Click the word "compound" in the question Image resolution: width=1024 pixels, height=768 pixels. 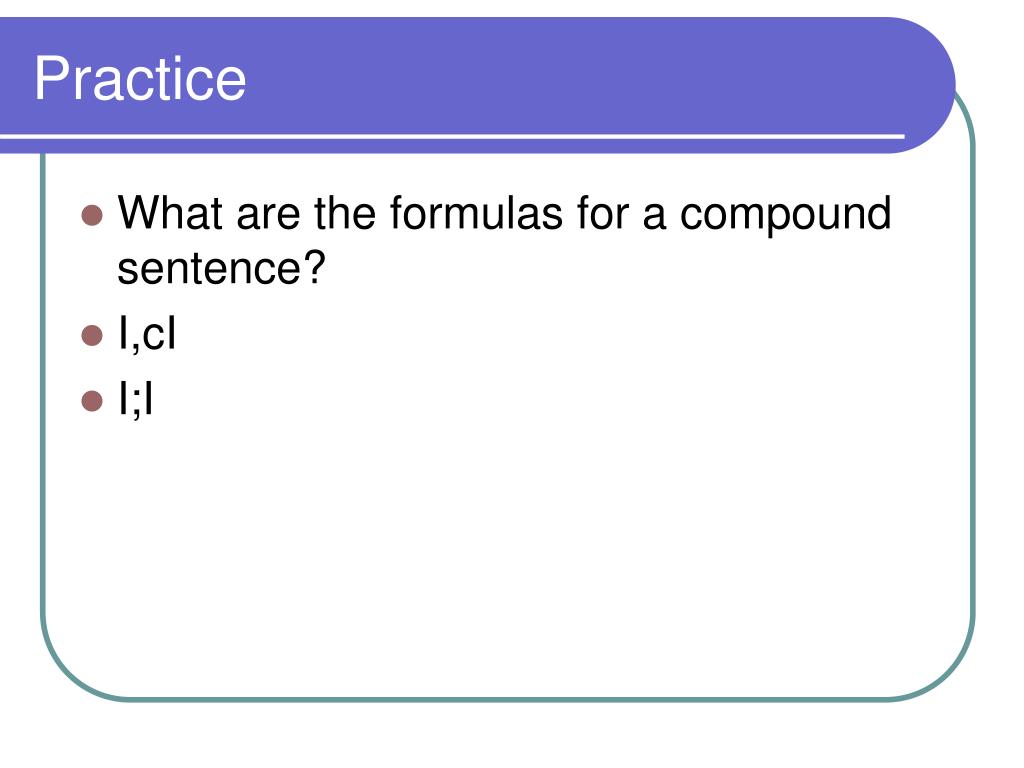[786, 214]
